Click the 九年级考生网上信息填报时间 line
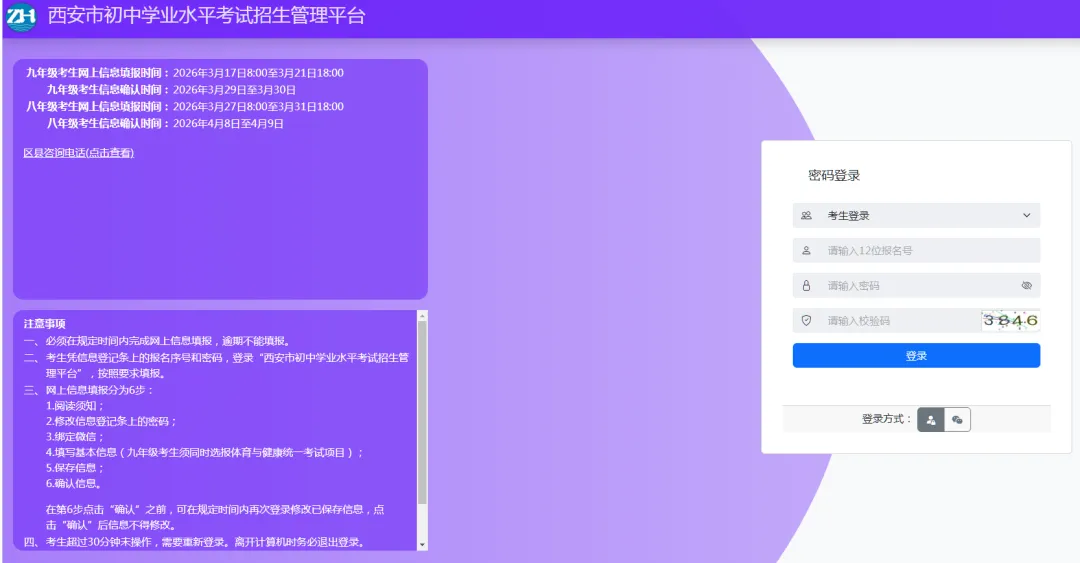The height and width of the screenshot is (563, 1080). pos(185,73)
